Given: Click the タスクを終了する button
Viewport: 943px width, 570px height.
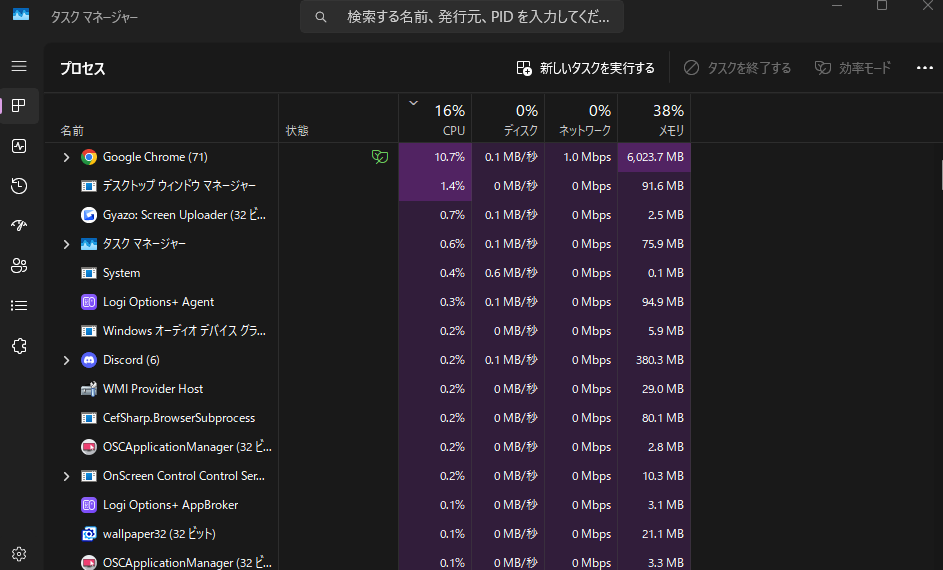Looking at the screenshot, I should click(737, 68).
